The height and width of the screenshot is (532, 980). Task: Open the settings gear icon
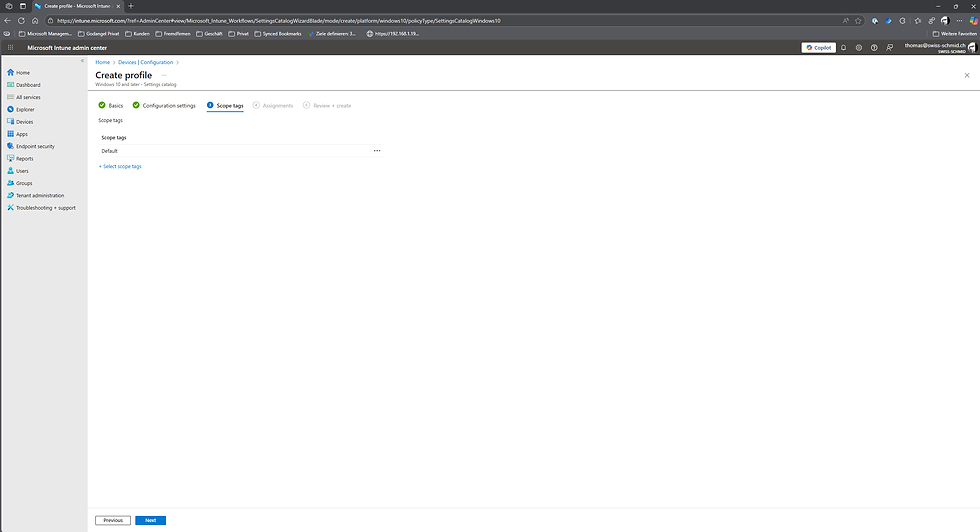coord(859,48)
